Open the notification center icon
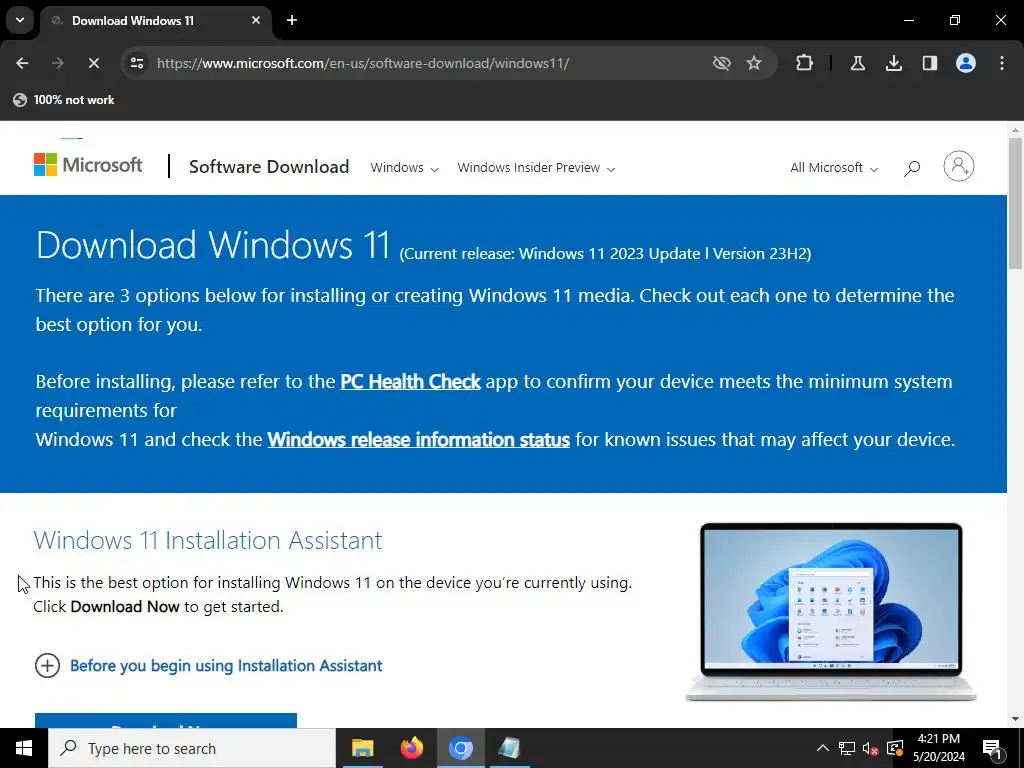Viewport: 1024px width, 768px height. [x=992, y=748]
